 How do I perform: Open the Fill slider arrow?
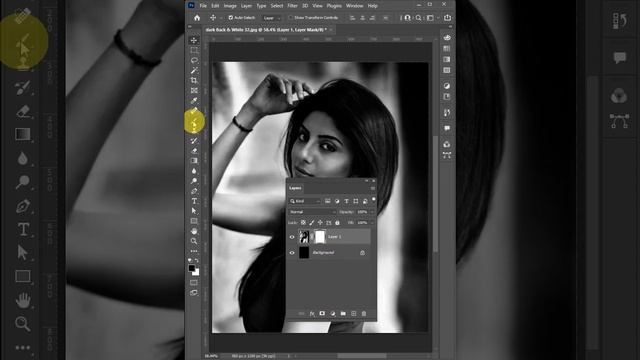371,223
